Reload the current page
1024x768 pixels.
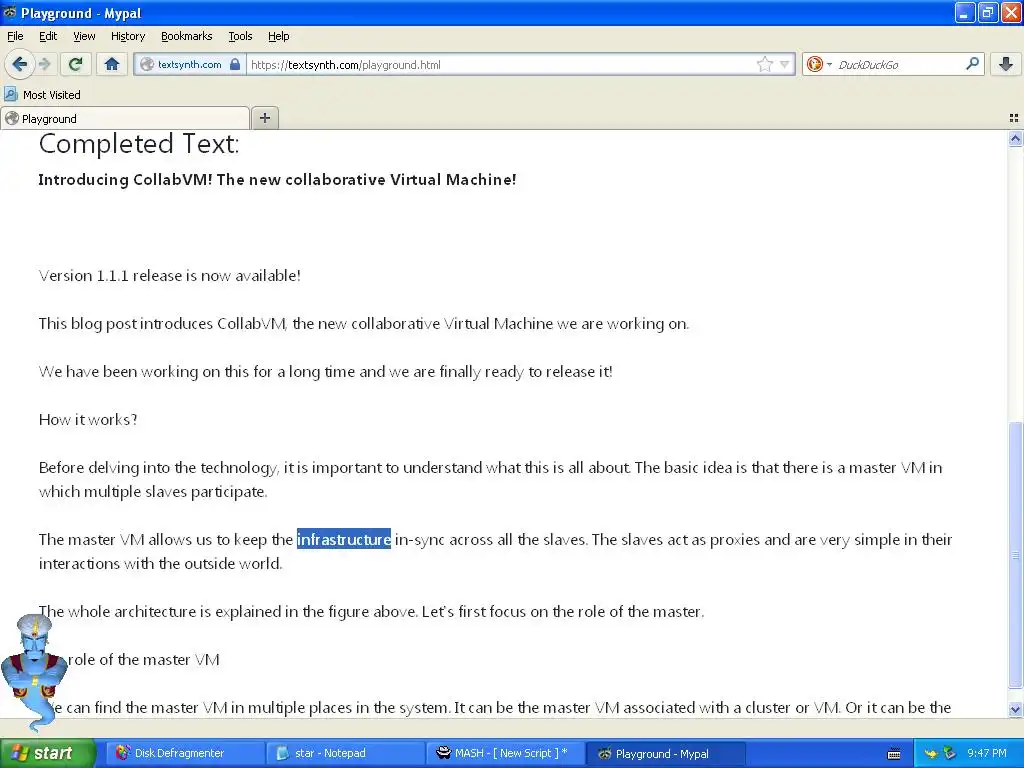click(x=75, y=64)
